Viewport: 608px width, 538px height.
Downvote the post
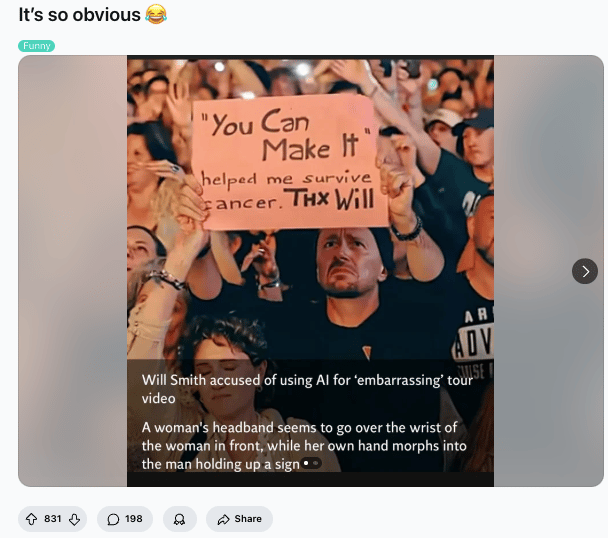pos(74,519)
